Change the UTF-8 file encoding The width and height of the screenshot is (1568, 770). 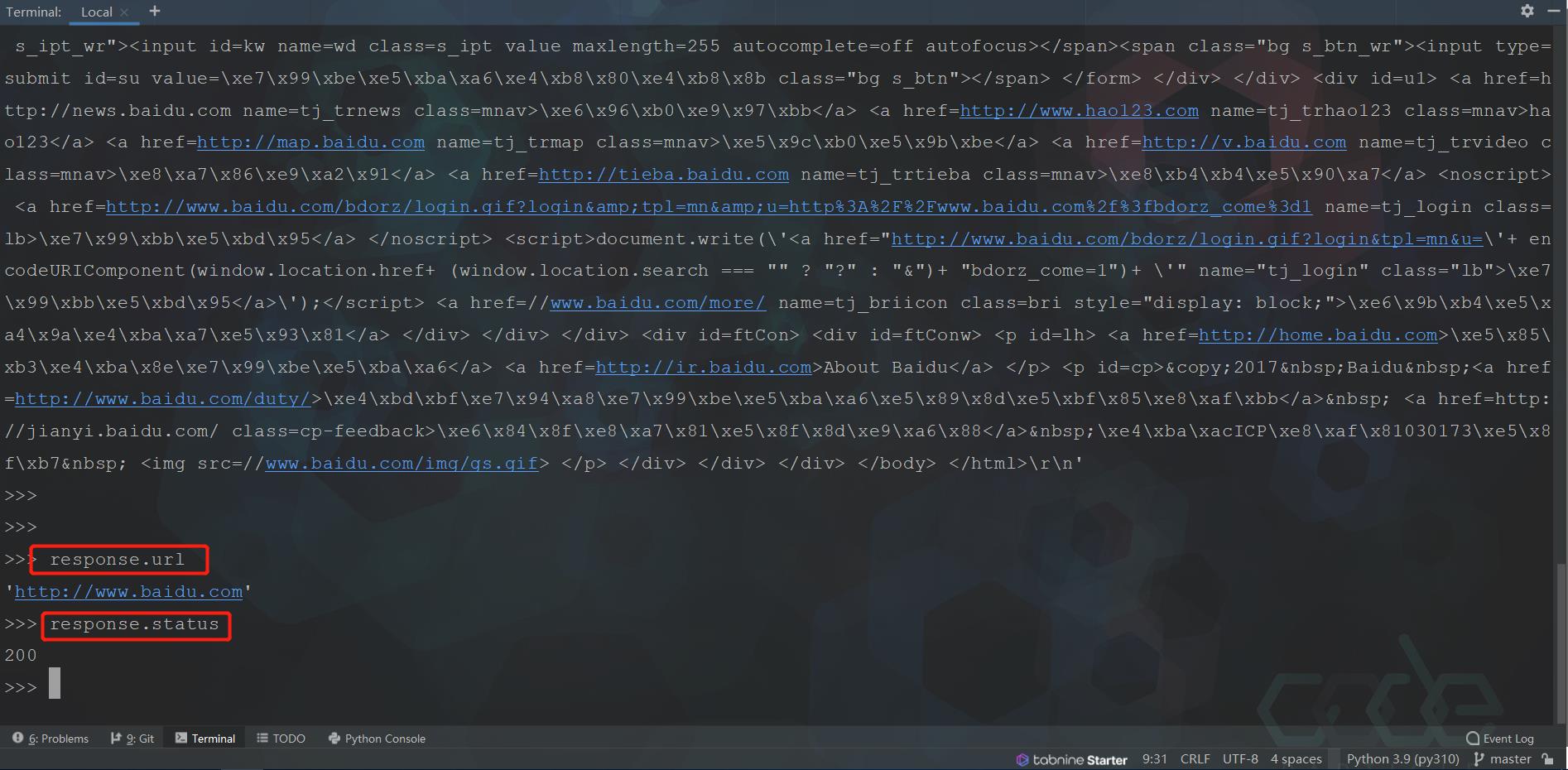1240,759
